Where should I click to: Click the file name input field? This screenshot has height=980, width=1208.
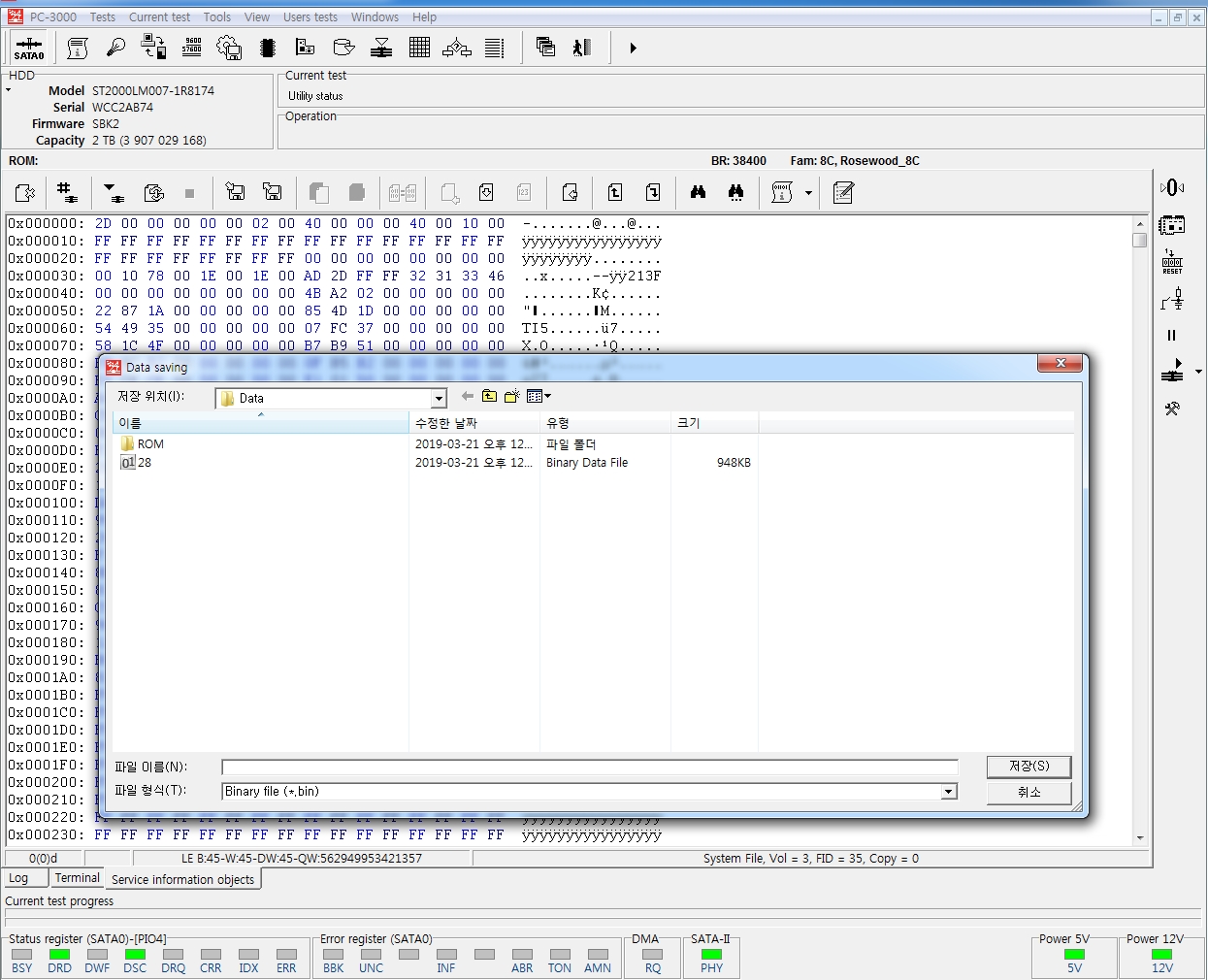click(589, 768)
